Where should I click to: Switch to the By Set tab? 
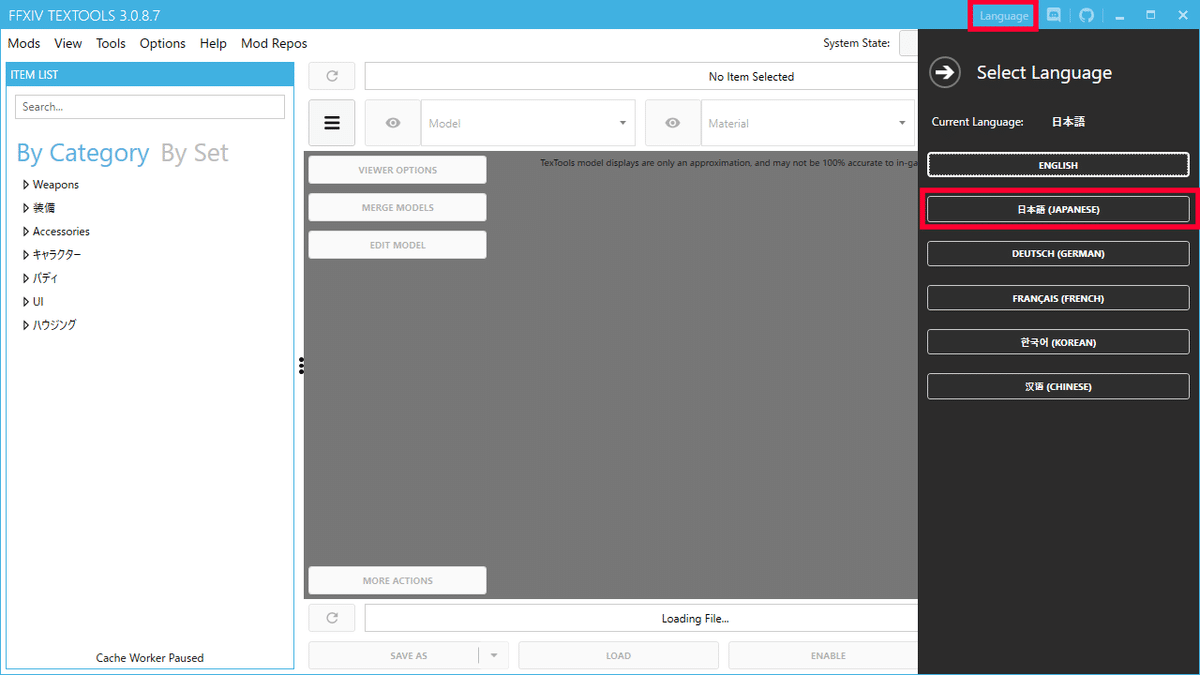tap(194, 152)
